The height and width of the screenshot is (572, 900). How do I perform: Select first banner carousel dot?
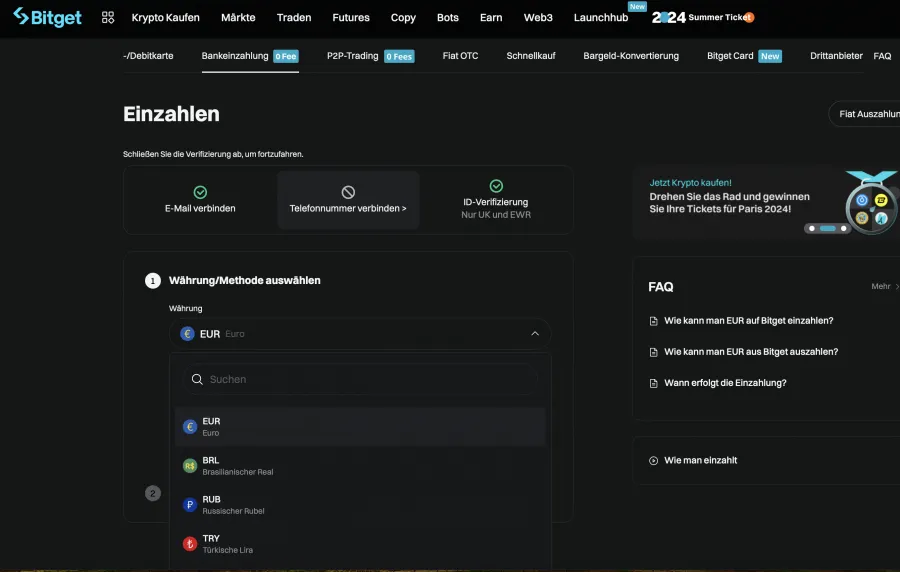coord(812,228)
